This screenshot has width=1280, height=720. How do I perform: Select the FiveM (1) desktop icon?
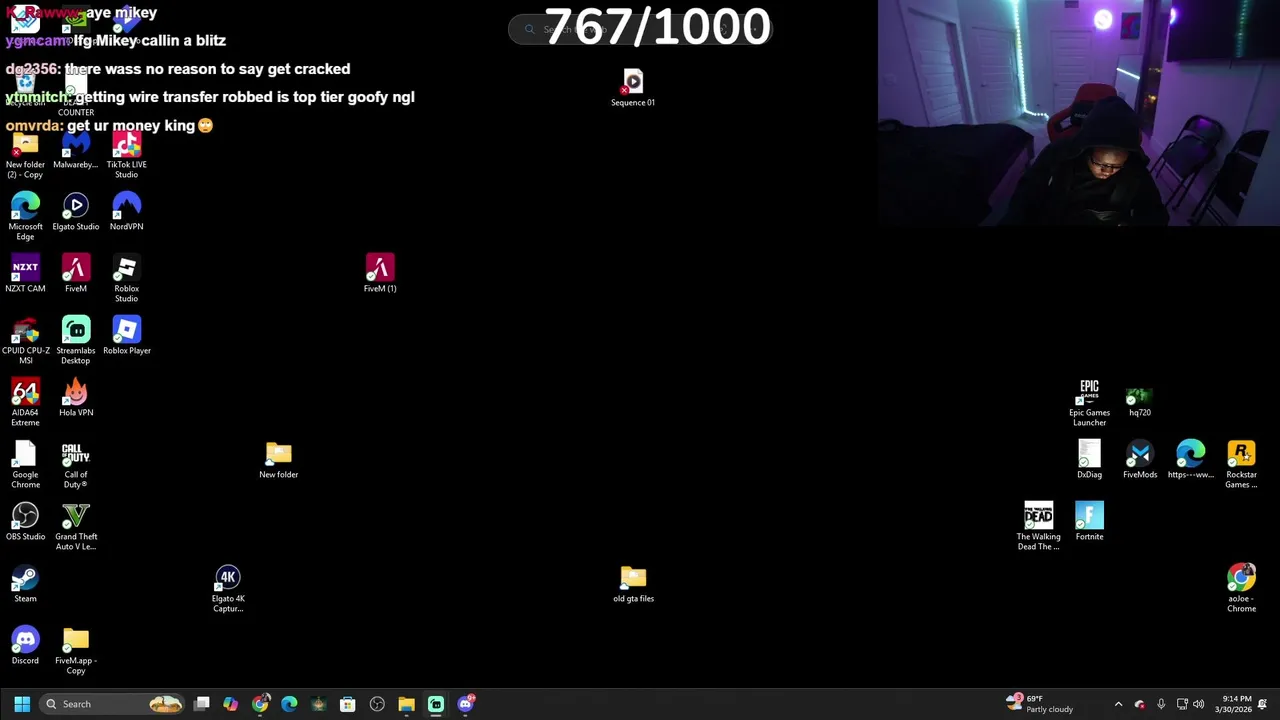pos(380,274)
